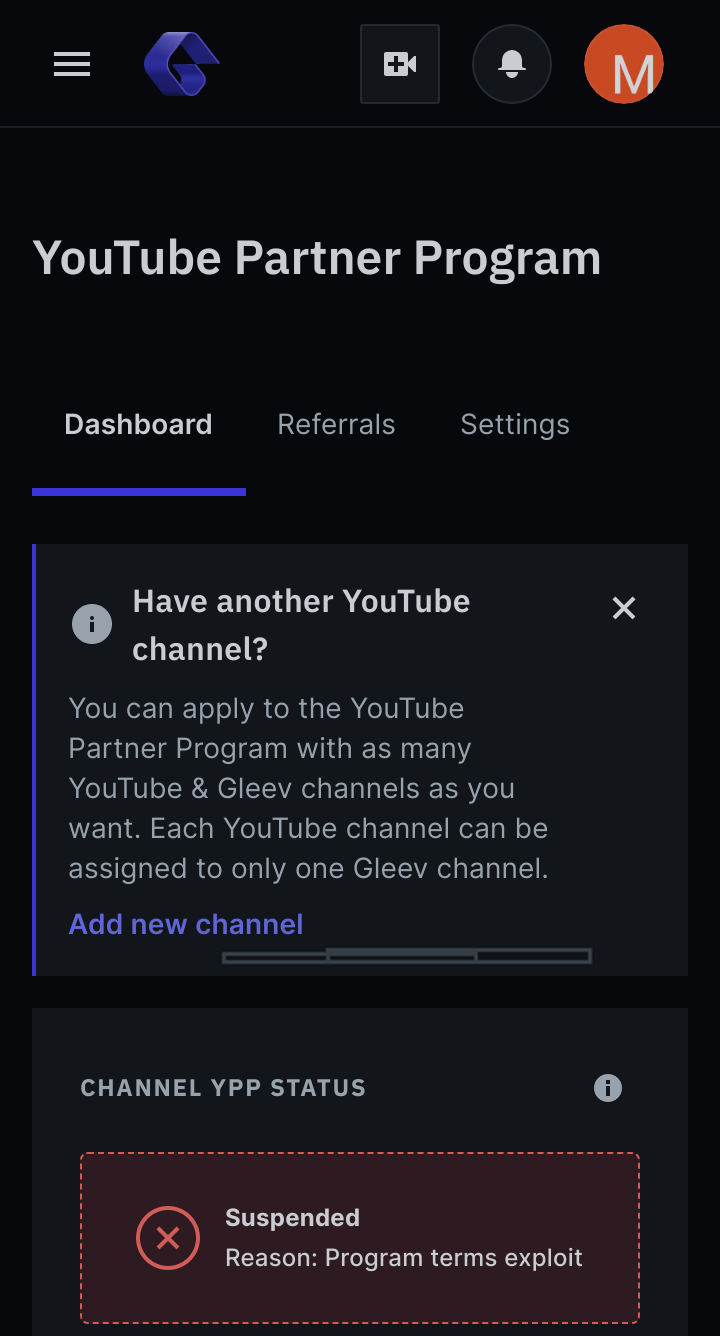The width and height of the screenshot is (720, 1336).
Task: Click the "Reason: Program terms exploit" text
Action: point(404,1258)
